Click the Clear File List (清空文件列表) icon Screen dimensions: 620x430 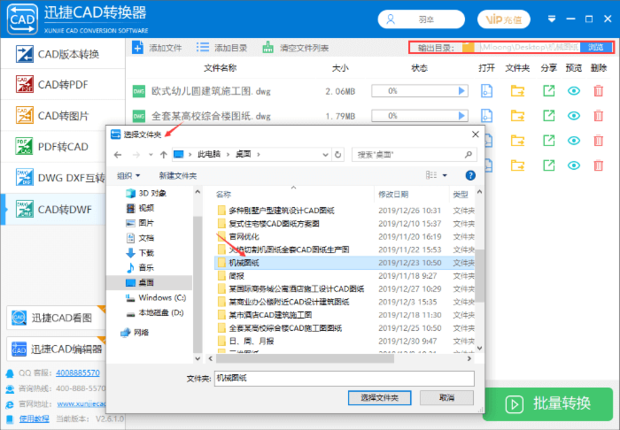(268, 47)
